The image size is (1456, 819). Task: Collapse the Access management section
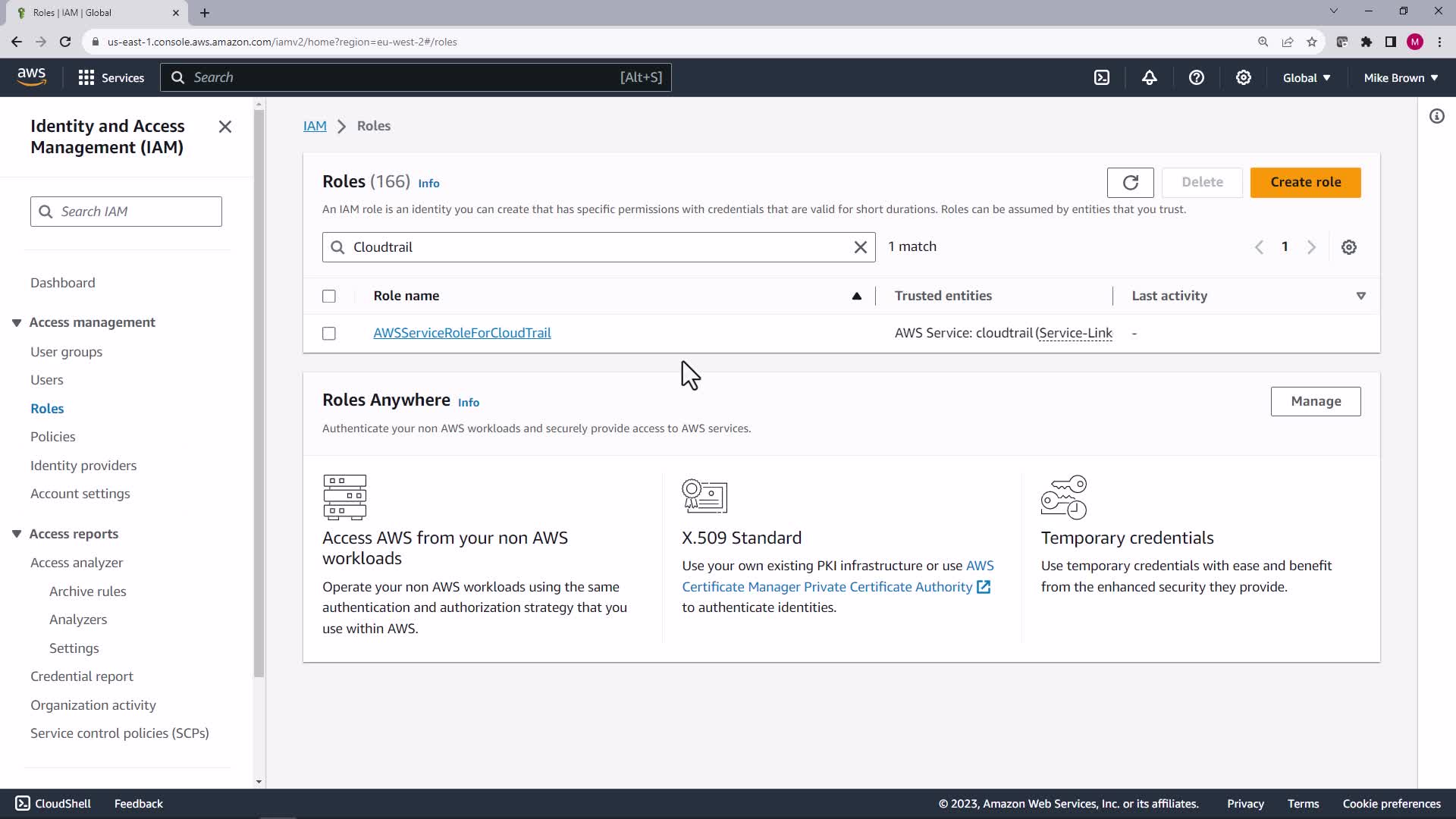(x=17, y=322)
